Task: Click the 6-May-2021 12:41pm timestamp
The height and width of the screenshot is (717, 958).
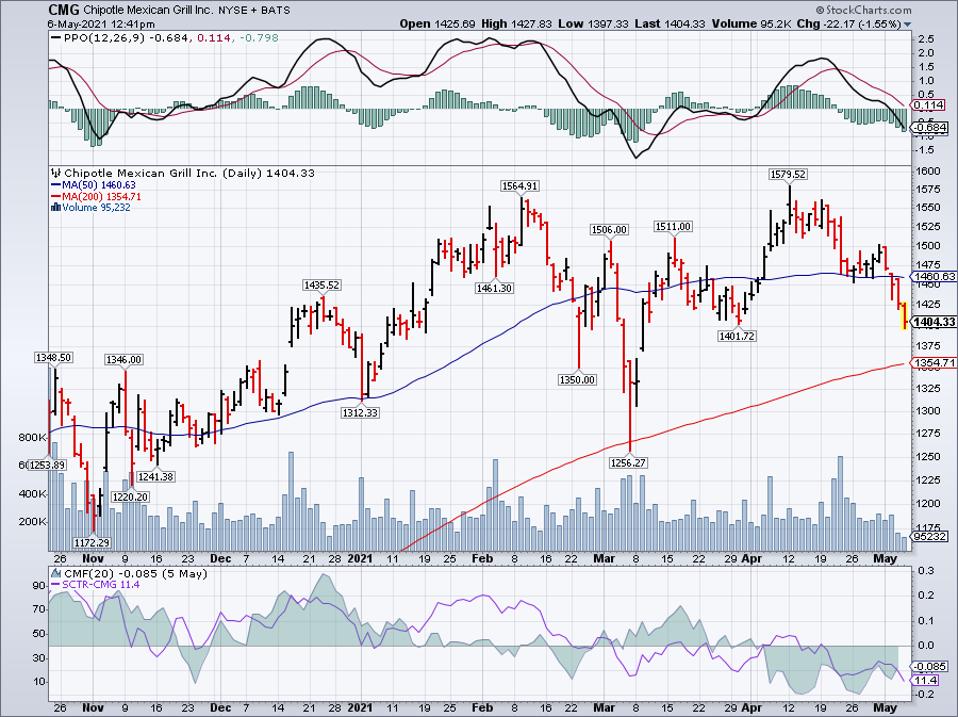Action: [x=101, y=24]
